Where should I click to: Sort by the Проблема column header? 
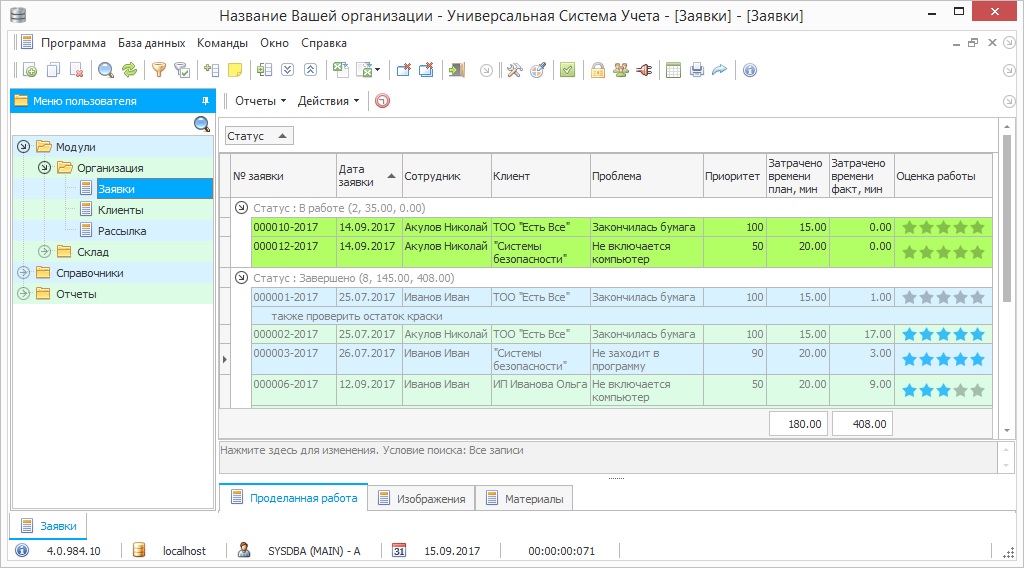pyautogui.click(x=647, y=176)
